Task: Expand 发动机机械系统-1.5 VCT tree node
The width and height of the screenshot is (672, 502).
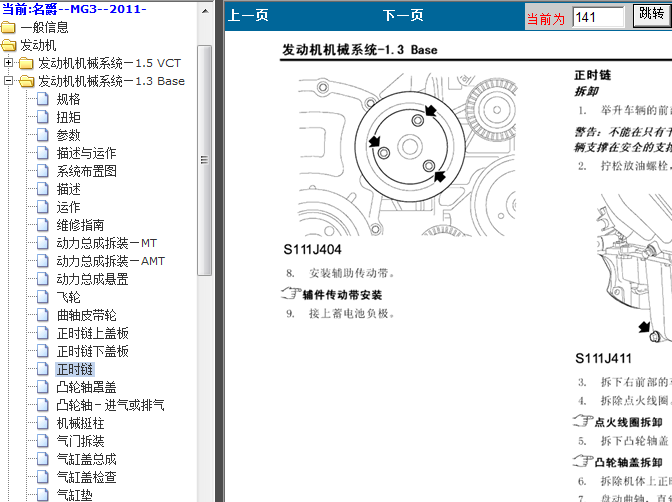Action: point(8,63)
